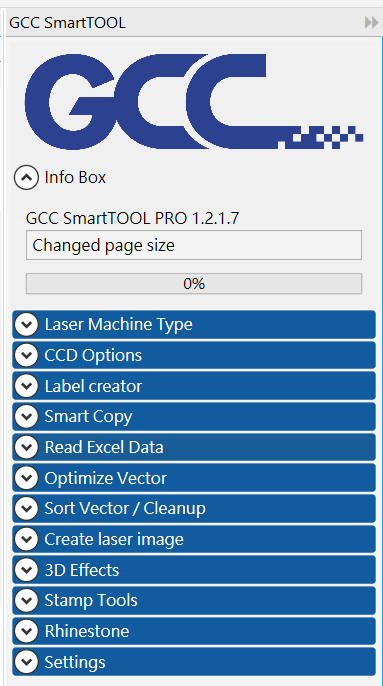Open the Settings section header

(x=194, y=662)
